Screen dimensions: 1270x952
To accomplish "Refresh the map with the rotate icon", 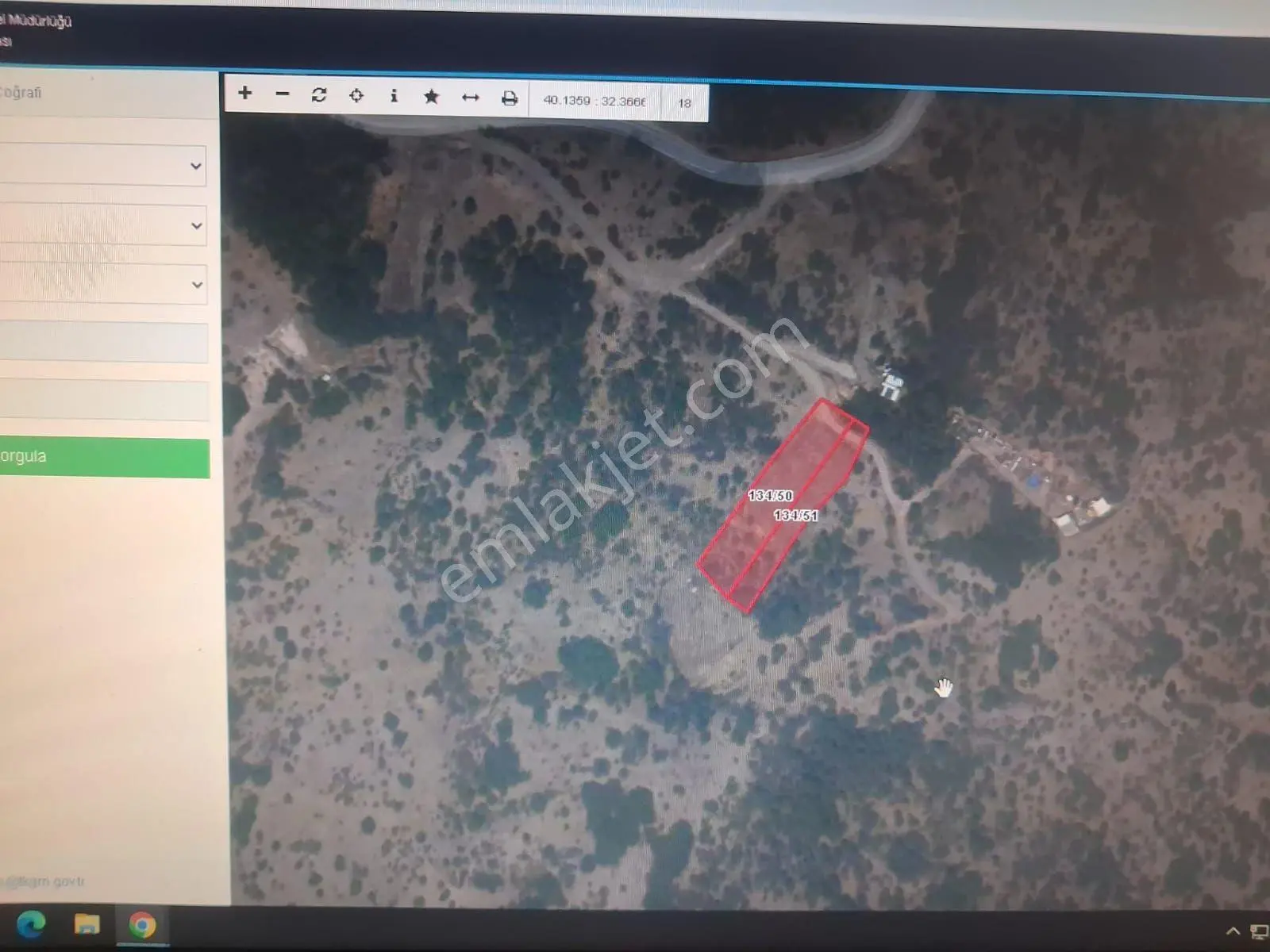I will click(319, 94).
